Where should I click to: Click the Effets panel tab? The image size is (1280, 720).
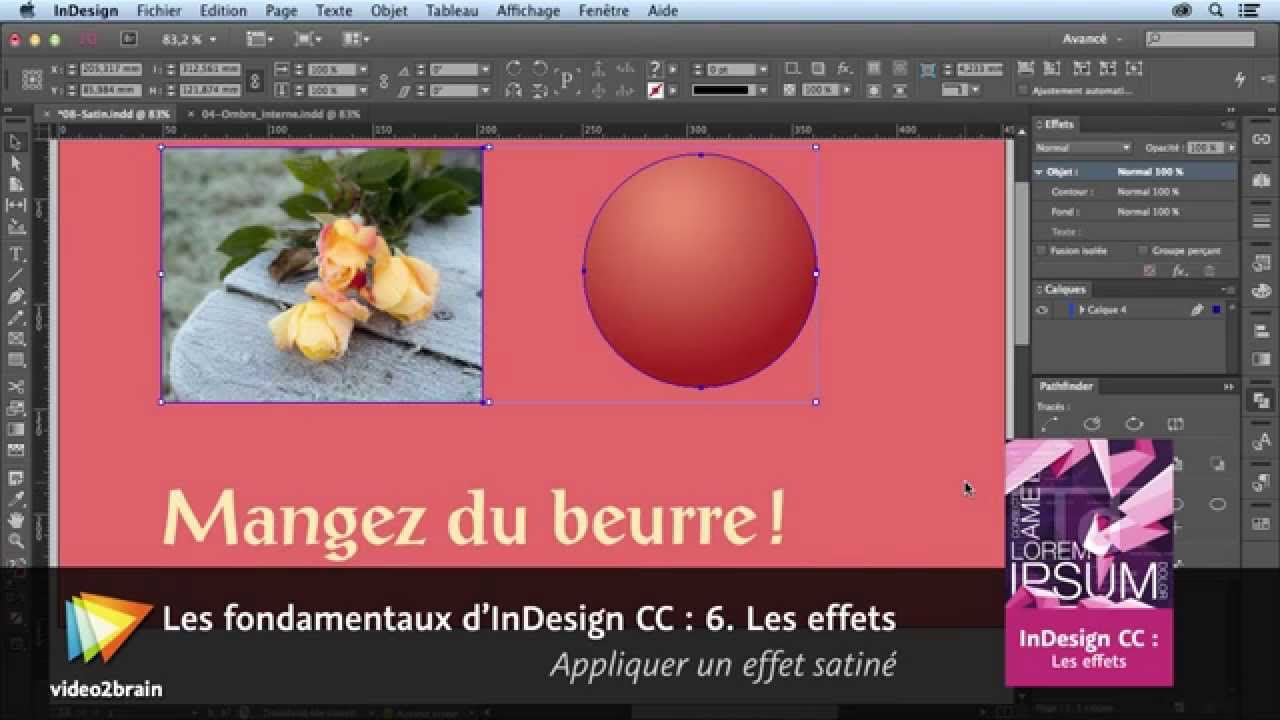coord(1058,125)
